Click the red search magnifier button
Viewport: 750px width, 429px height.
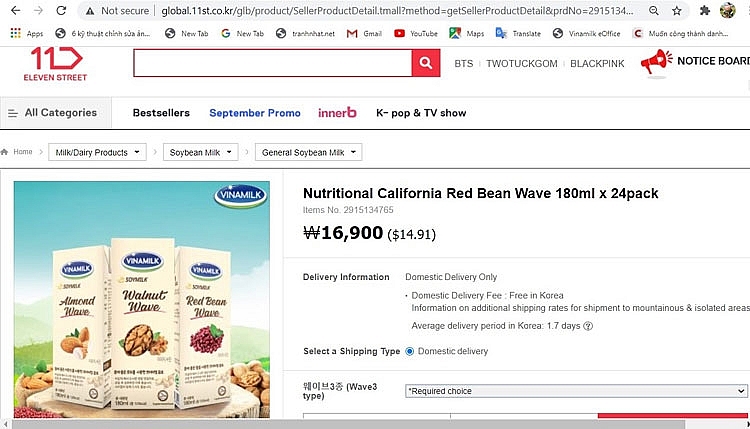pyautogui.click(x=426, y=63)
